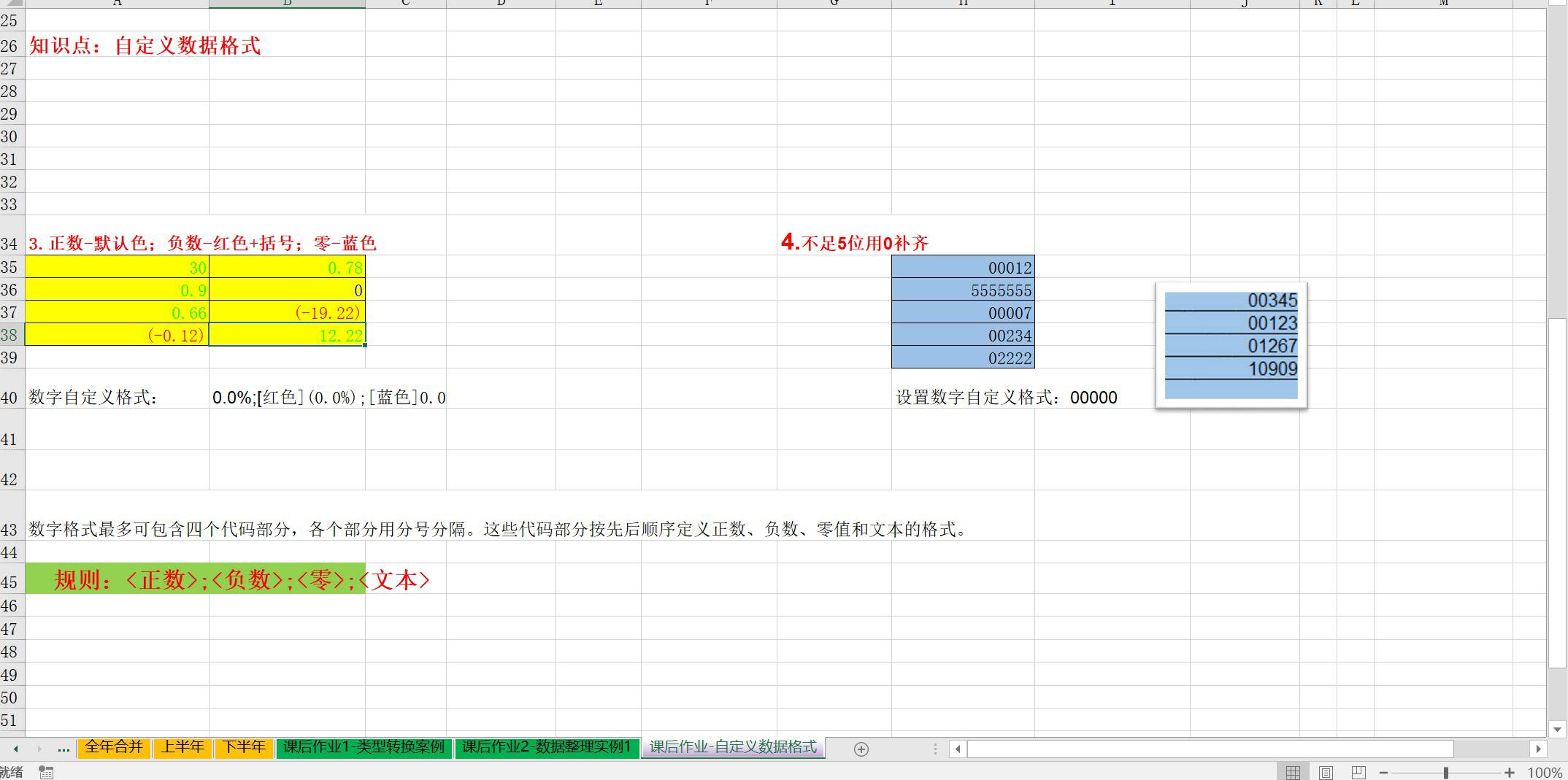Select the heading 4.不足5位用0补齐
The height and width of the screenshot is (780, 1568).
point(854,242)
